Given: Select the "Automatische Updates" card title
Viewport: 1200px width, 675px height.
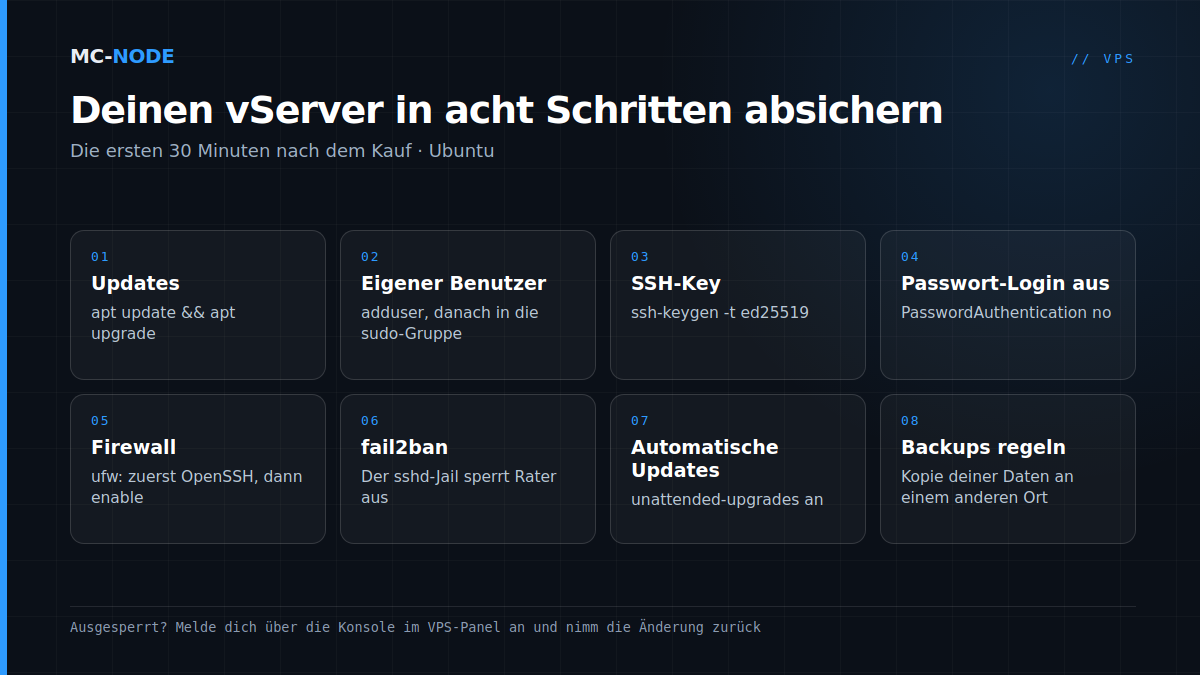Looking at the screenshot, I should [x=705, y=458].
